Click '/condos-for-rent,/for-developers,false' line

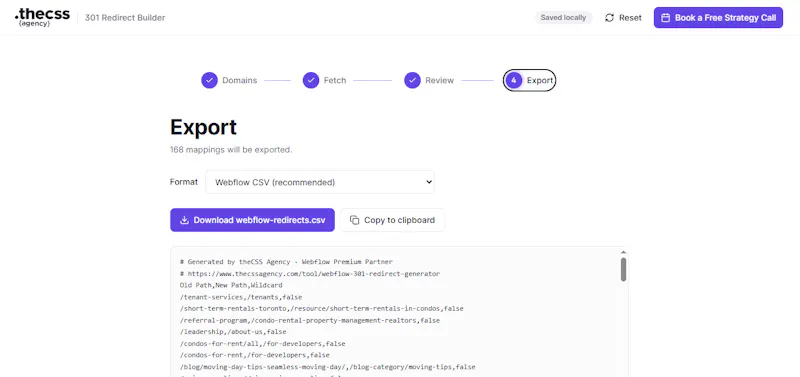click(255, 355)
